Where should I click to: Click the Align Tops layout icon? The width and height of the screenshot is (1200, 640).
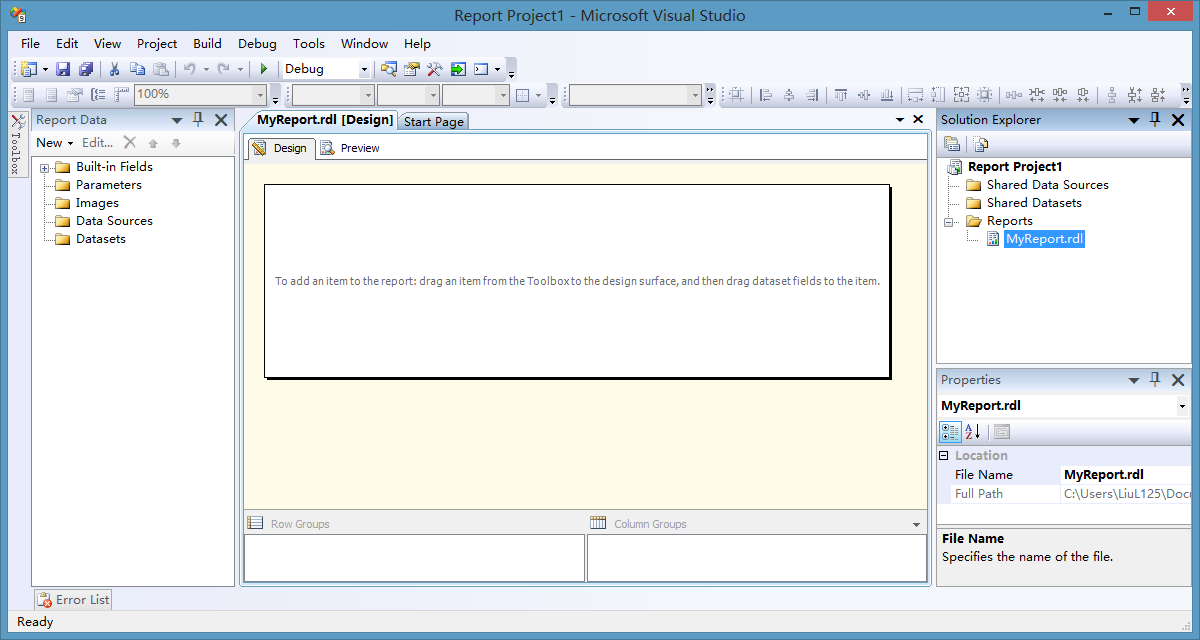(x=841, y=95)
